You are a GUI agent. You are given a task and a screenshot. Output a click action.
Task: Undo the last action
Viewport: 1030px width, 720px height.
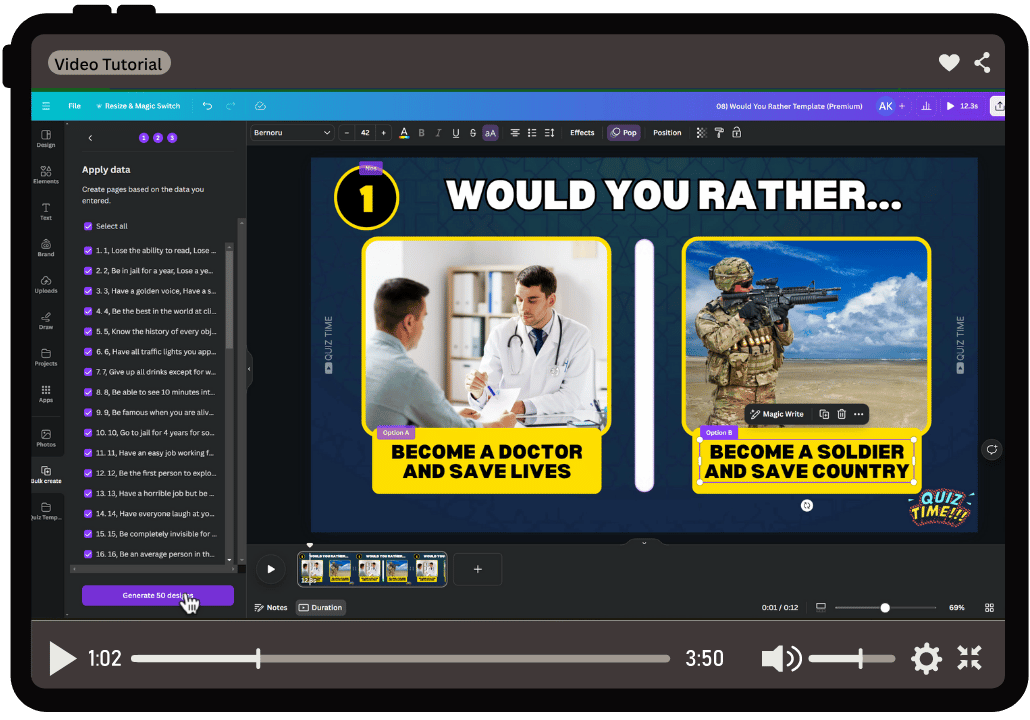coord(208,106)
